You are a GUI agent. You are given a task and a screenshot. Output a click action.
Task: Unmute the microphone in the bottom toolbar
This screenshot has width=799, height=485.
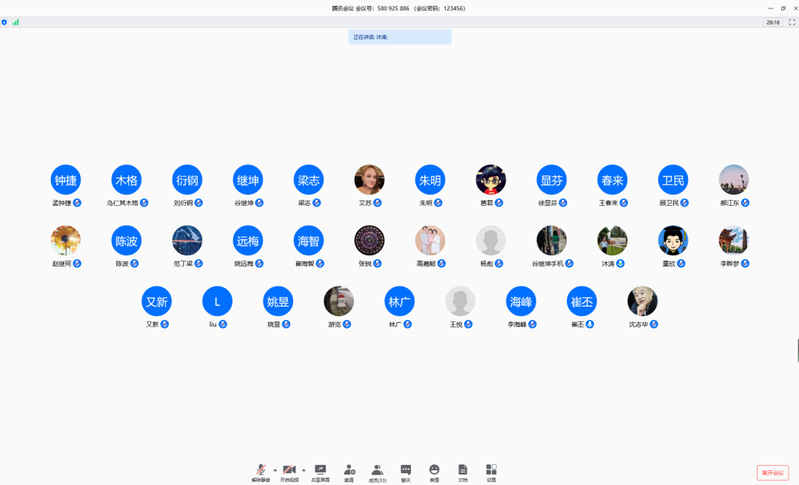click(x=260, y=471)
